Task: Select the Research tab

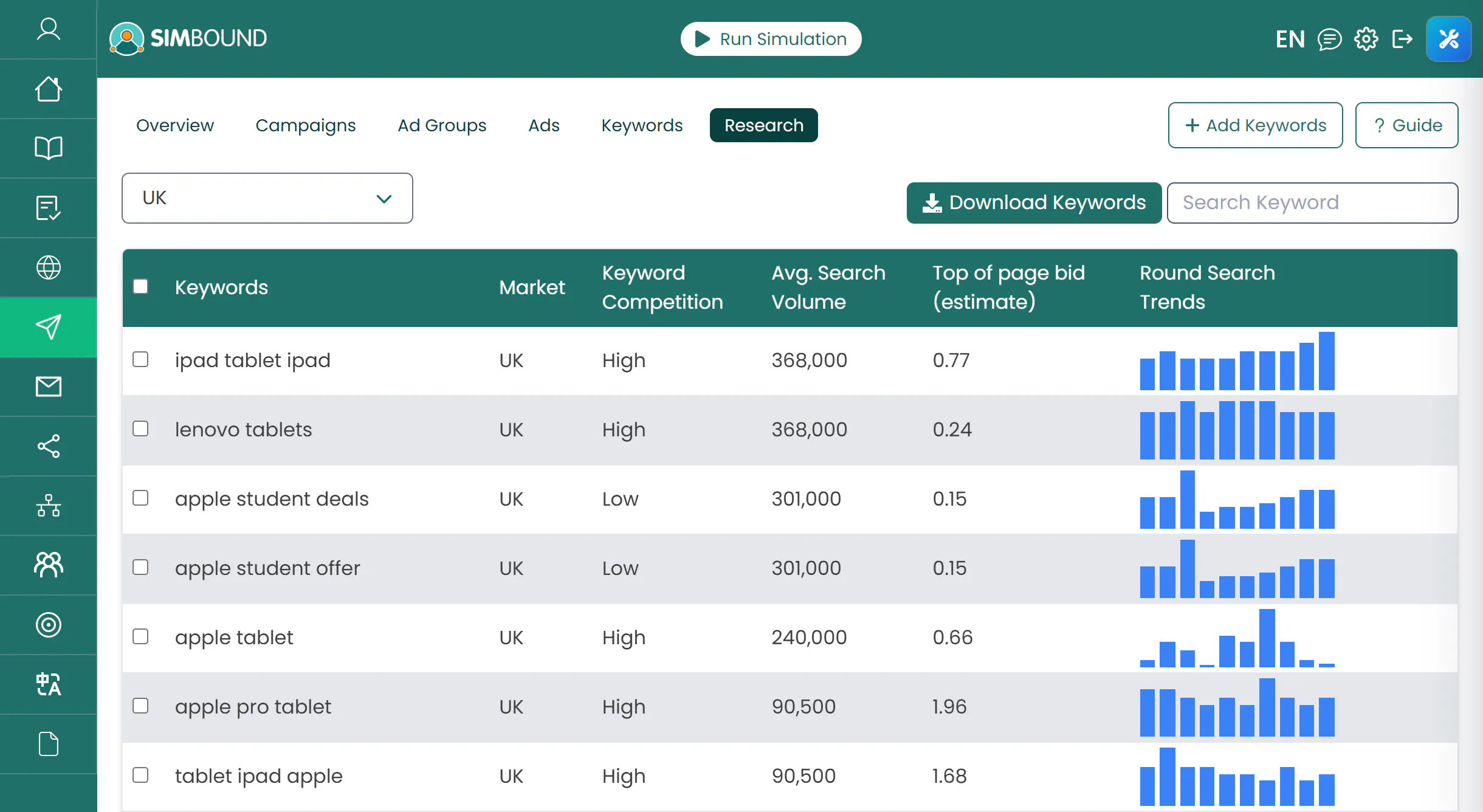Action: click(764, 125)
